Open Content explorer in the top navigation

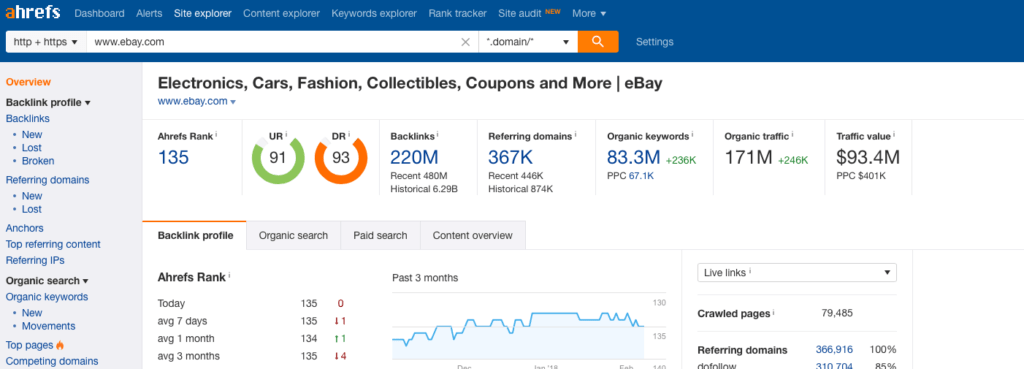281,13
